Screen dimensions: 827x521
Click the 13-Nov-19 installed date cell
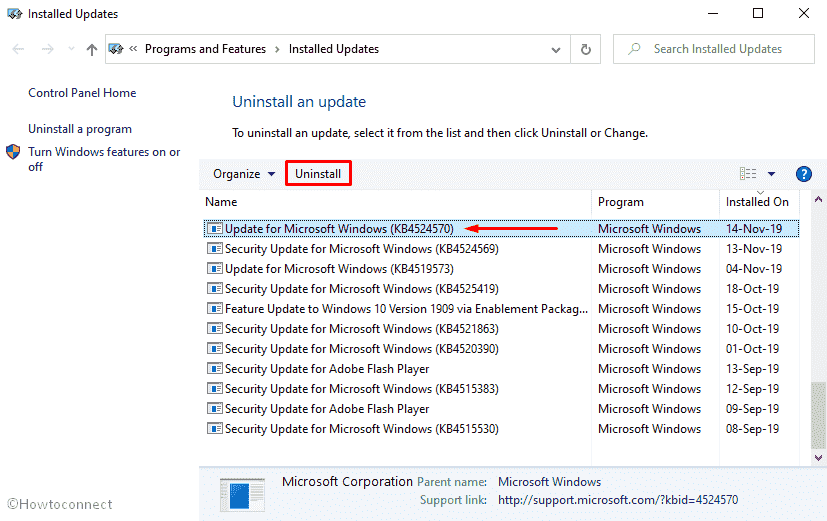[754, 249]
